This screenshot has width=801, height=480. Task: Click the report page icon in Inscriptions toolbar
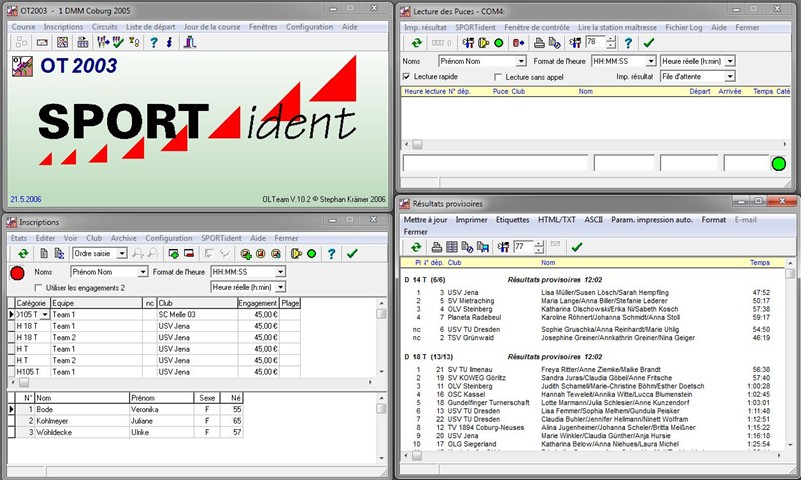coord(44,253)
